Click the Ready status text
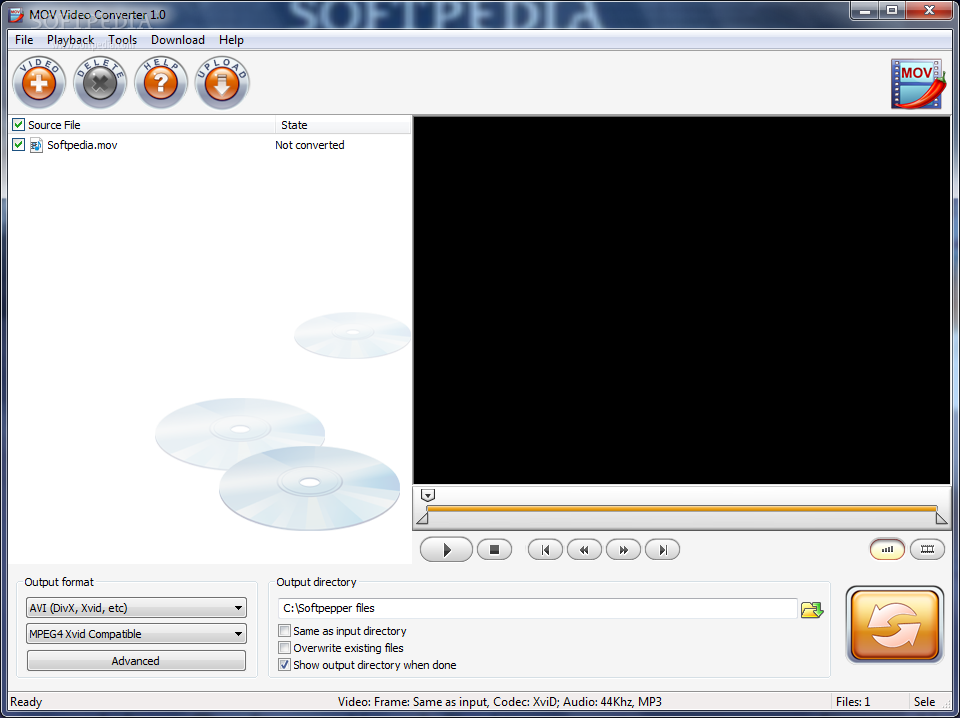This screenshot has height=718, width=960. point(26,702)
